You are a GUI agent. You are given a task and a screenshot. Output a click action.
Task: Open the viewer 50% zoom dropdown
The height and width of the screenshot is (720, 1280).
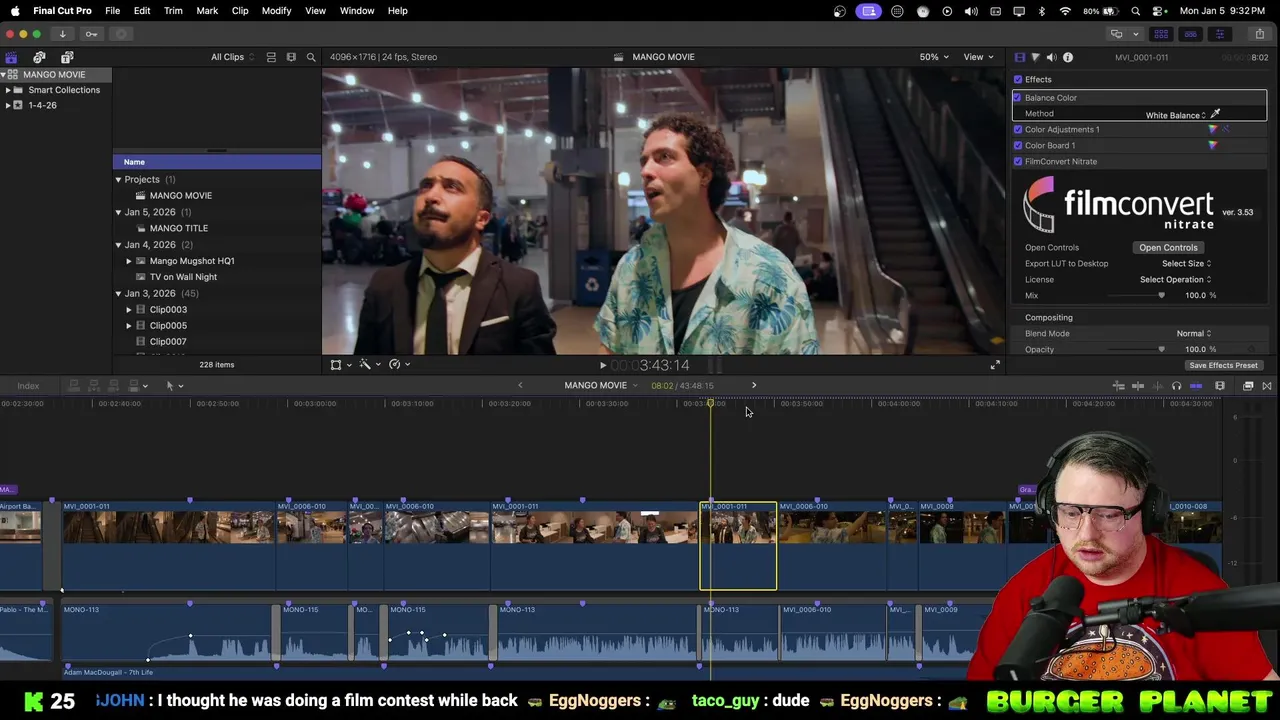coord(934,57)
